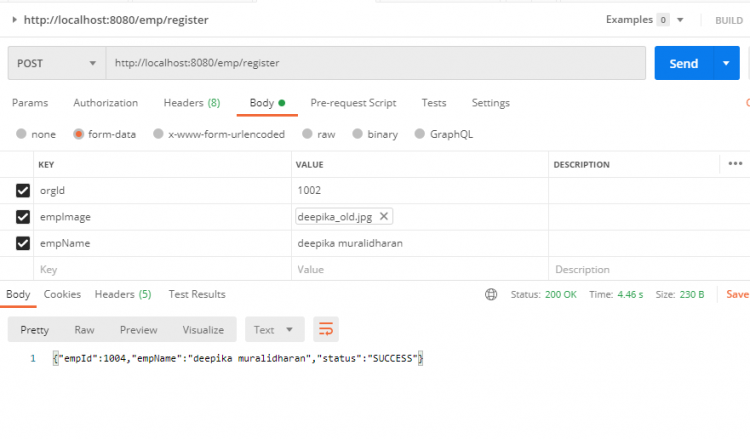Image resolution: width=750 pixels, height=439 pixels.
Task: Select the raw body type radio button
Action: point(308,134)
